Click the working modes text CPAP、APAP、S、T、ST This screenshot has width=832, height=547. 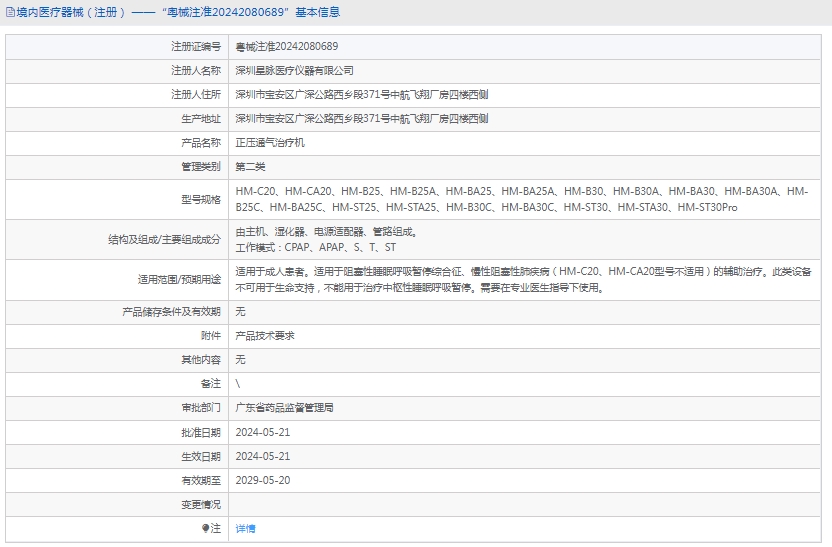pyautogui.click(x=315, y=247)
